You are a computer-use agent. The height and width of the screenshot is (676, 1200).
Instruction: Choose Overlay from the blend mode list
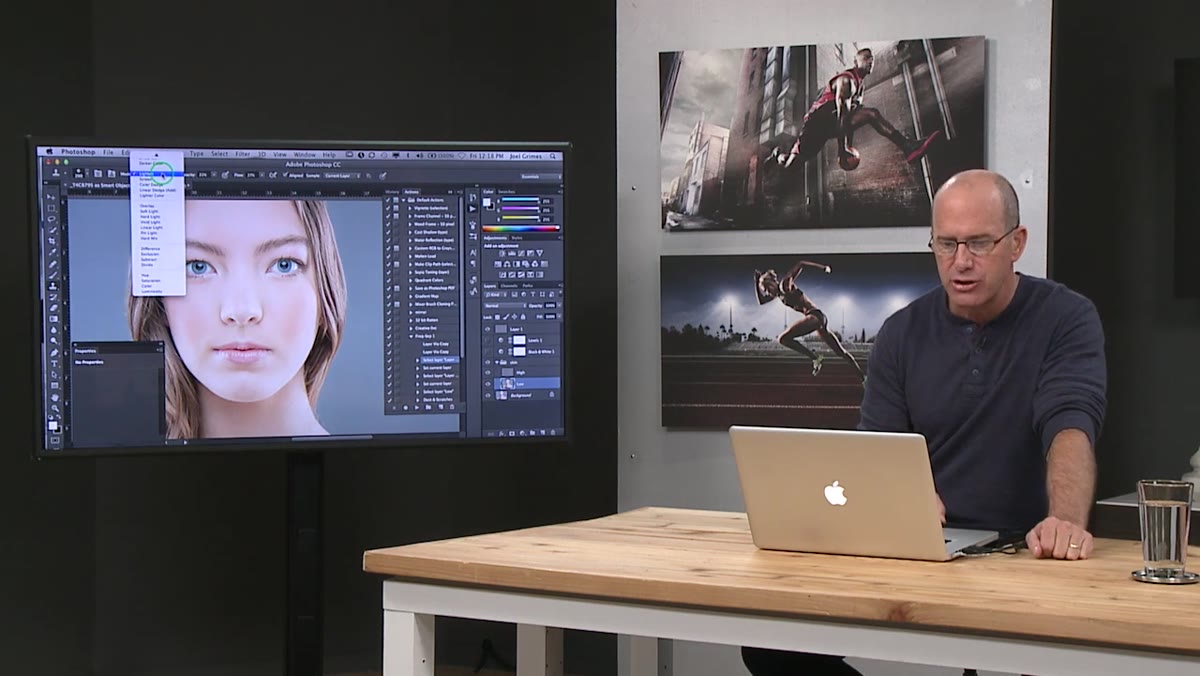coord(147,206)
